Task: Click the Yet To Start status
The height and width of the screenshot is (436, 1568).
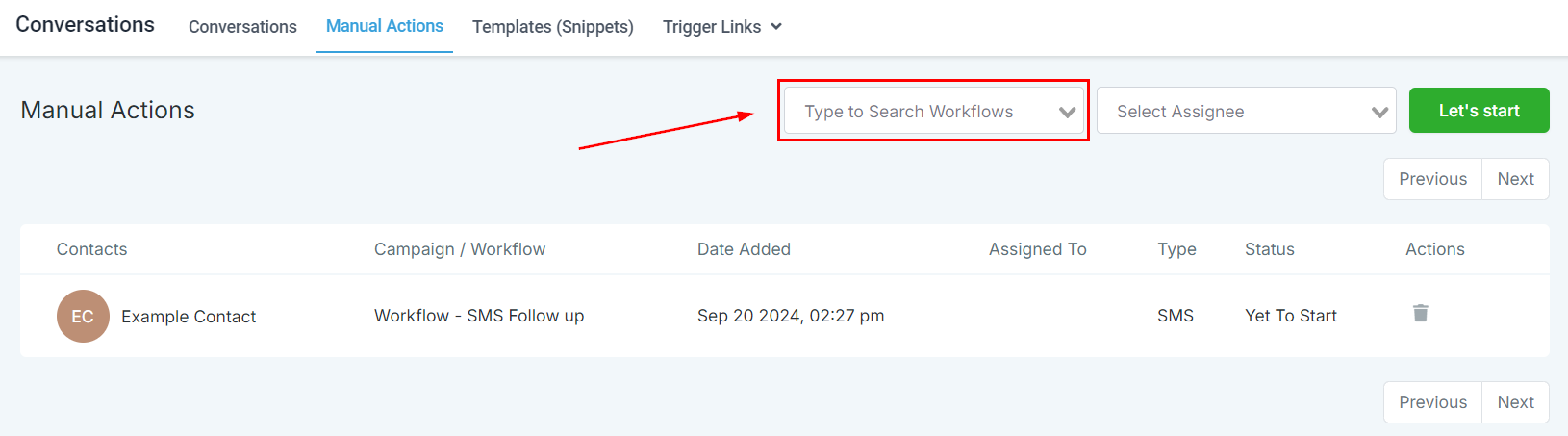Action: (x=1290, y=316)
